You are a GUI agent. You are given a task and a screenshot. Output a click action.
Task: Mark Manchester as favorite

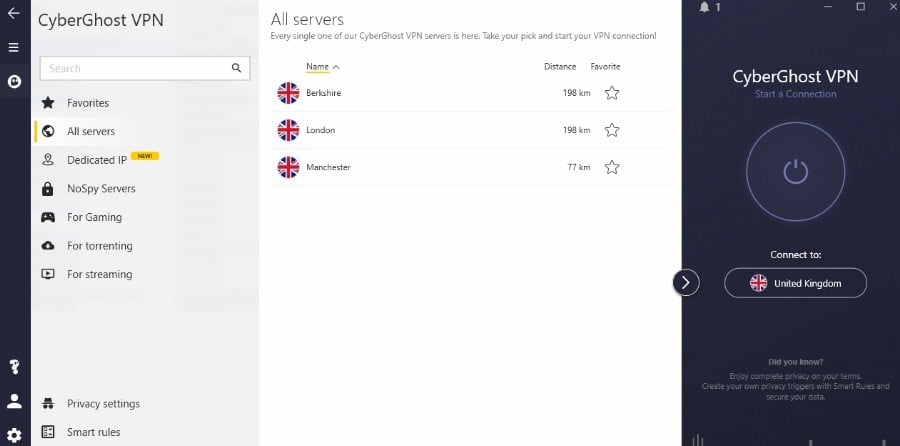click(x=612, y=167)
